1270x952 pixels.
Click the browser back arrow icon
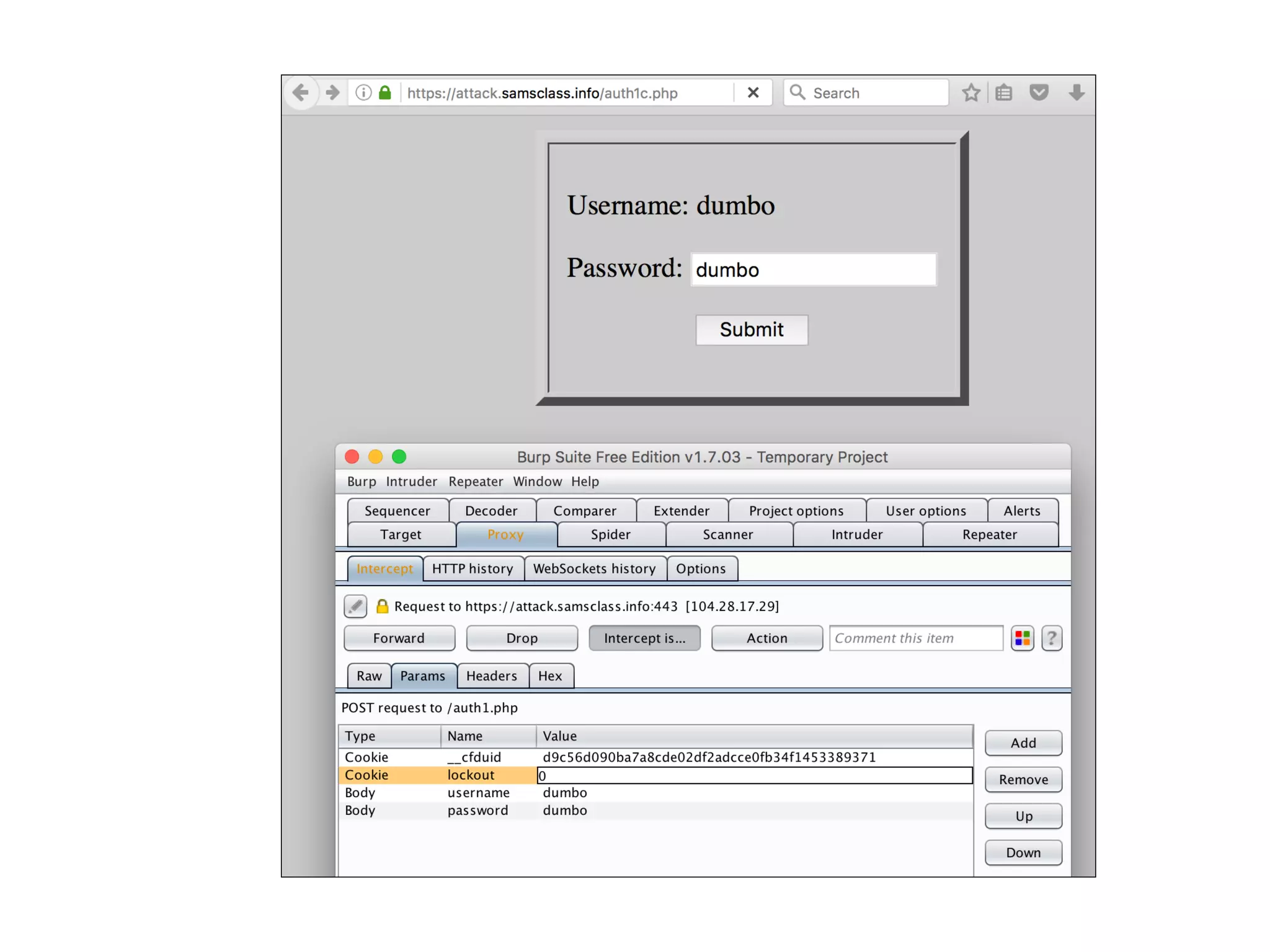tap(301, 93)
